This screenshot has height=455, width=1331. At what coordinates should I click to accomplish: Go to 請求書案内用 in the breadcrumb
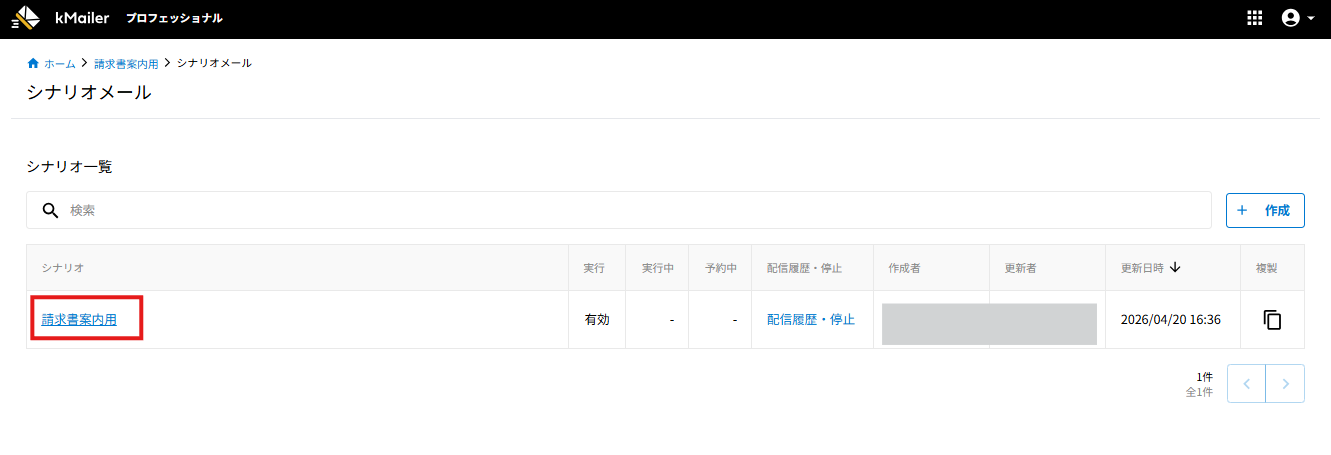coord(126,63)
